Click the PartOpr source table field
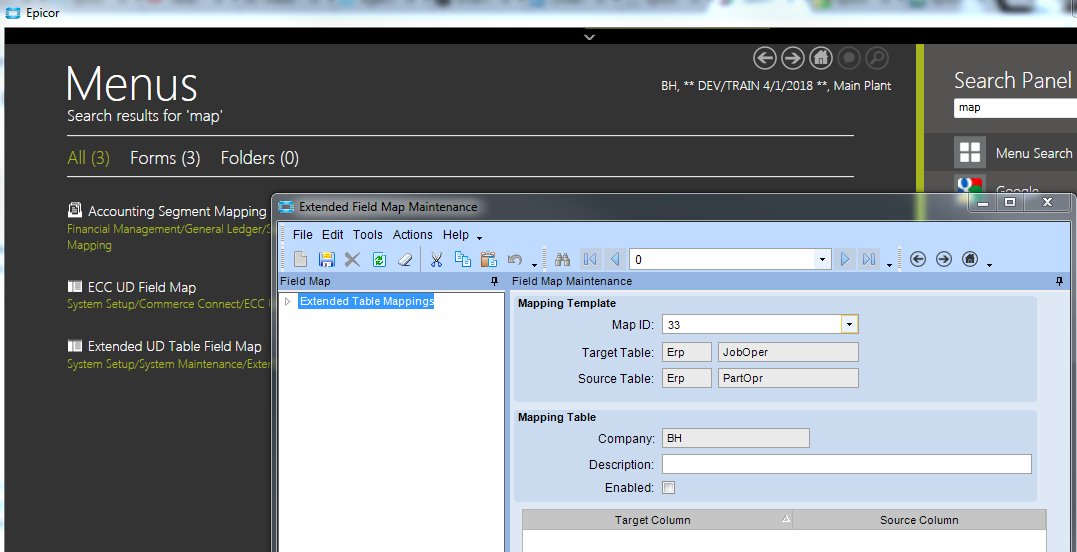The image size is (1077, 552). 788,378
